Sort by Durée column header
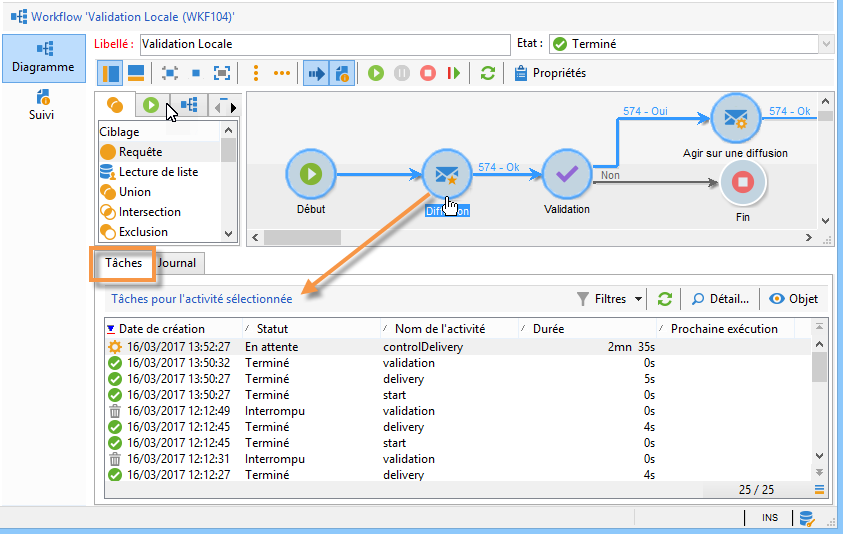The height and width of the screenshot is (546, 852). click(588, 329)
